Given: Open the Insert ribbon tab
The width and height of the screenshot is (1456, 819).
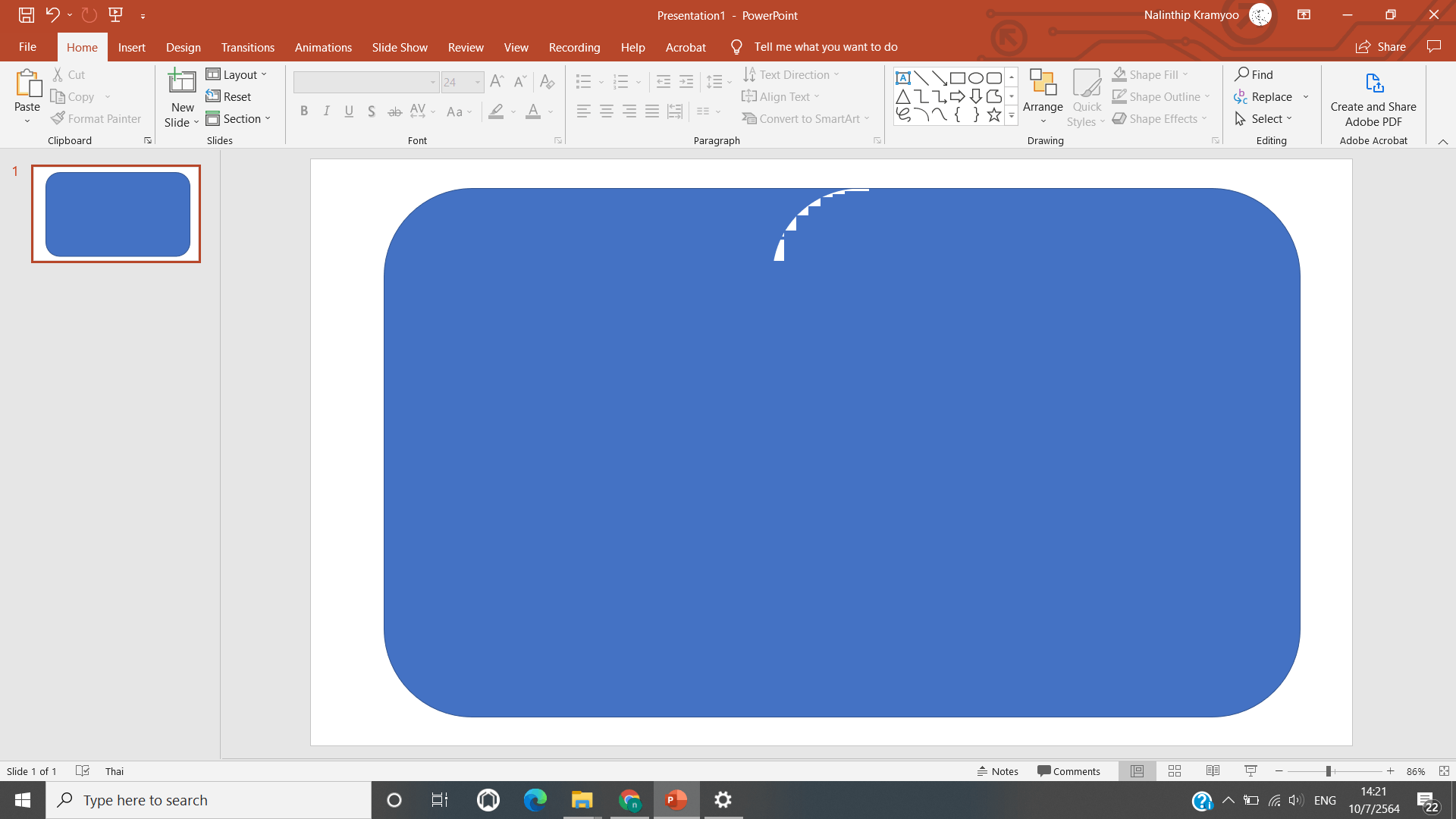Looking at the screenshot, I should tap(131, 47).
